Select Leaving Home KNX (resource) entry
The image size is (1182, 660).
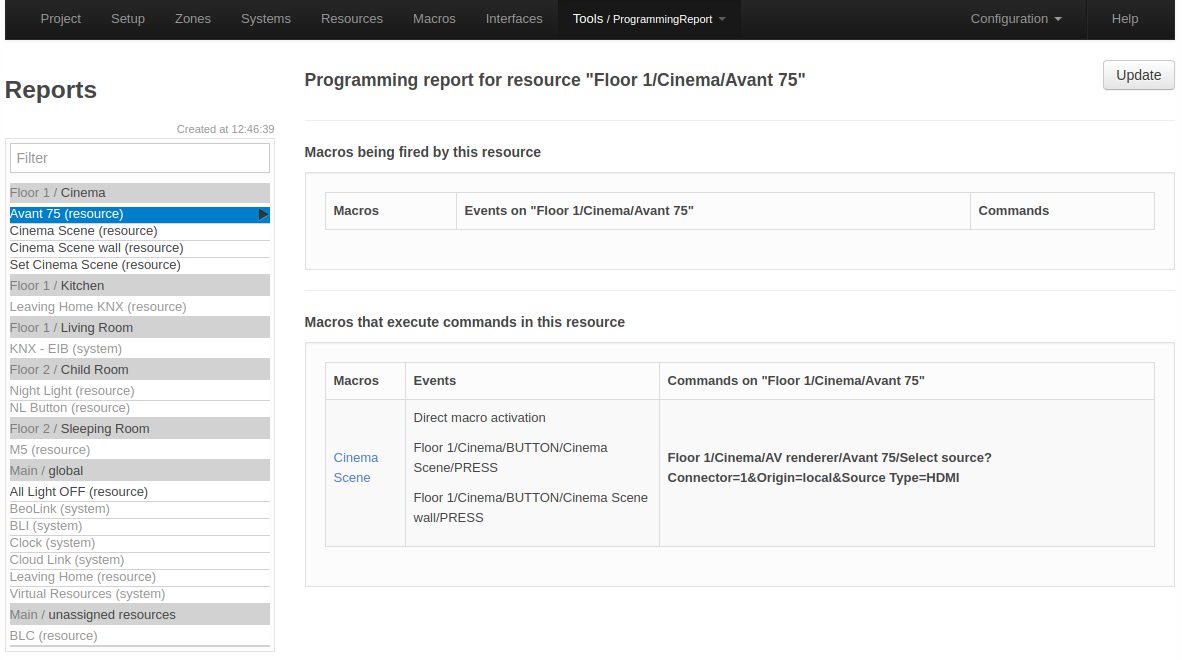click(139, 307)
